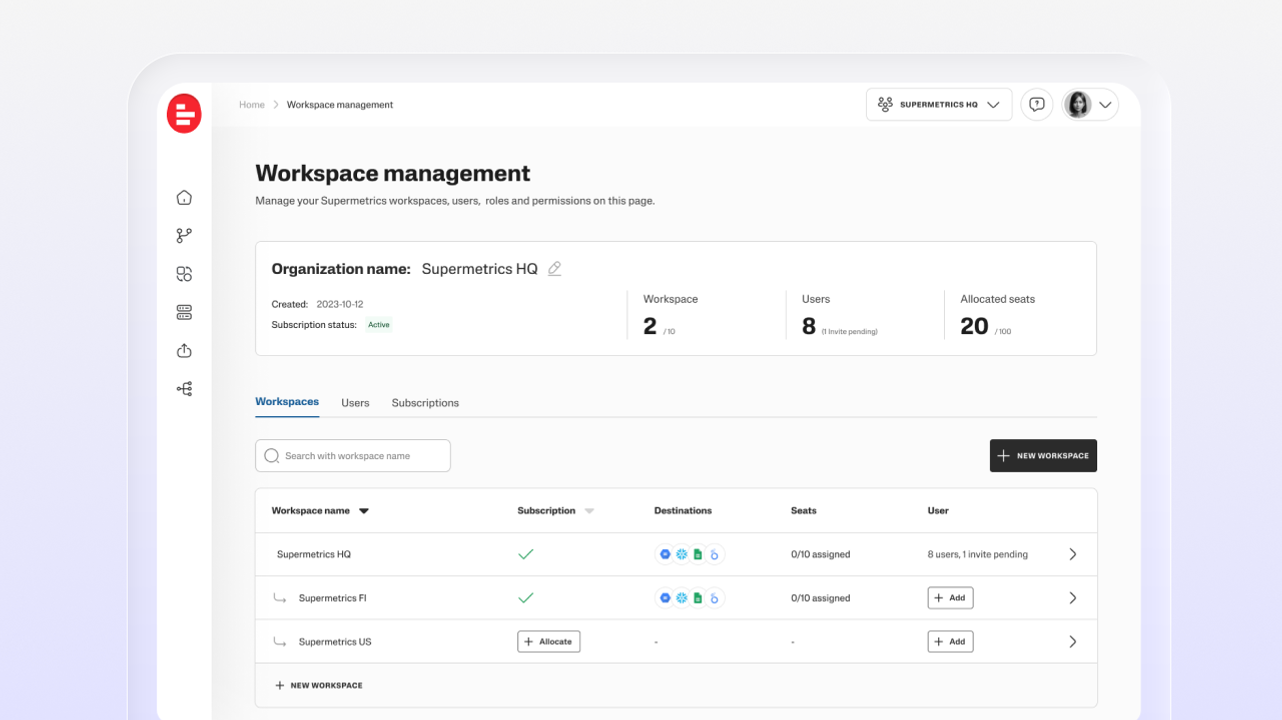Click the upload export sidebar icon

[184, 351]
